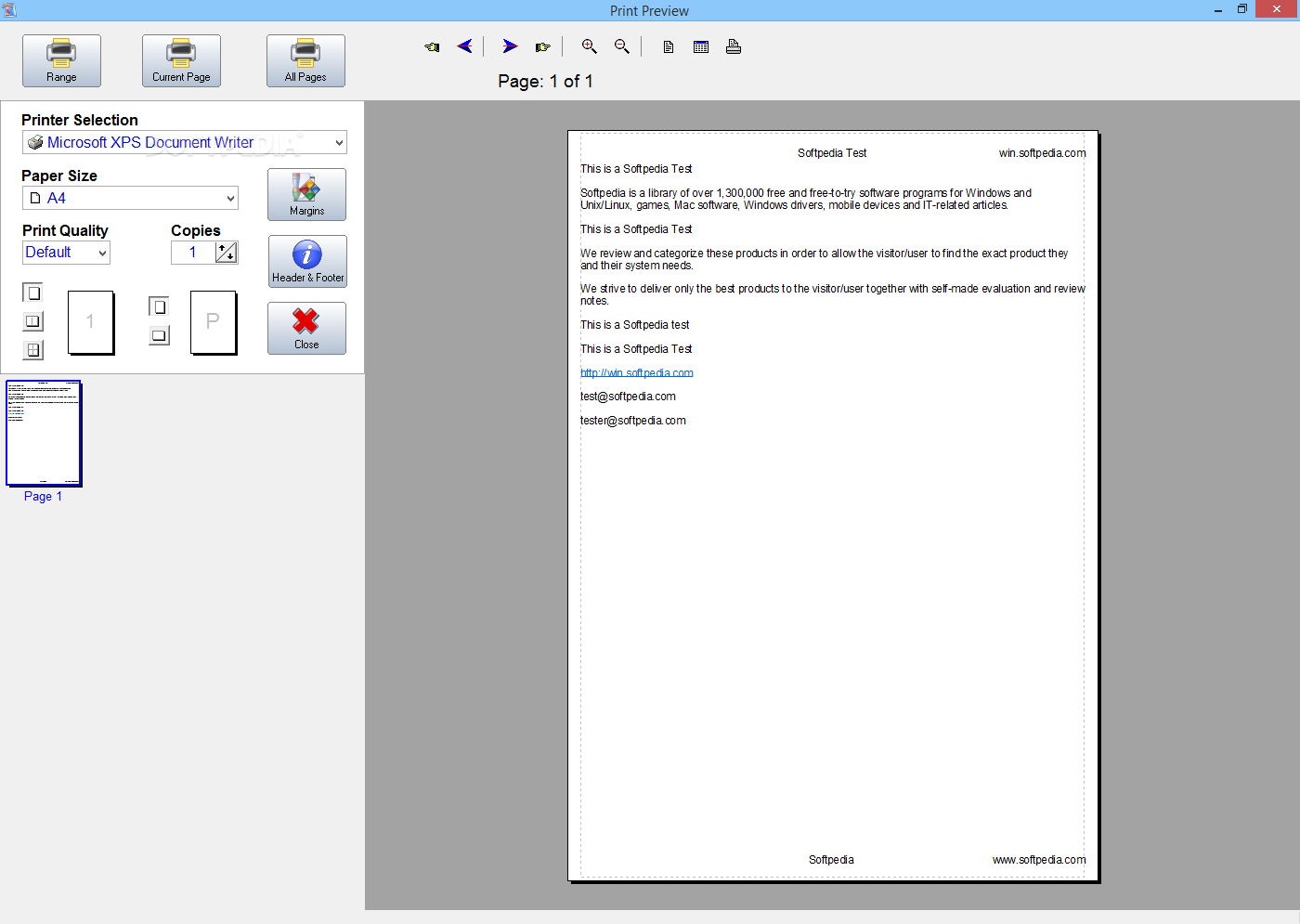Select landscape orientation toggle
The image size is (1300, 924).
(x=159, y=335)
